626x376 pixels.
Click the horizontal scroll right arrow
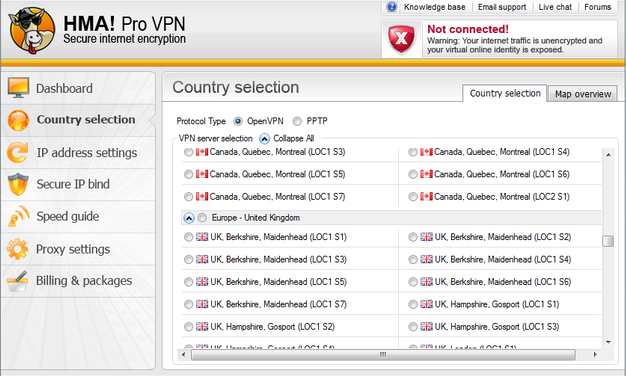pos(595,354)
